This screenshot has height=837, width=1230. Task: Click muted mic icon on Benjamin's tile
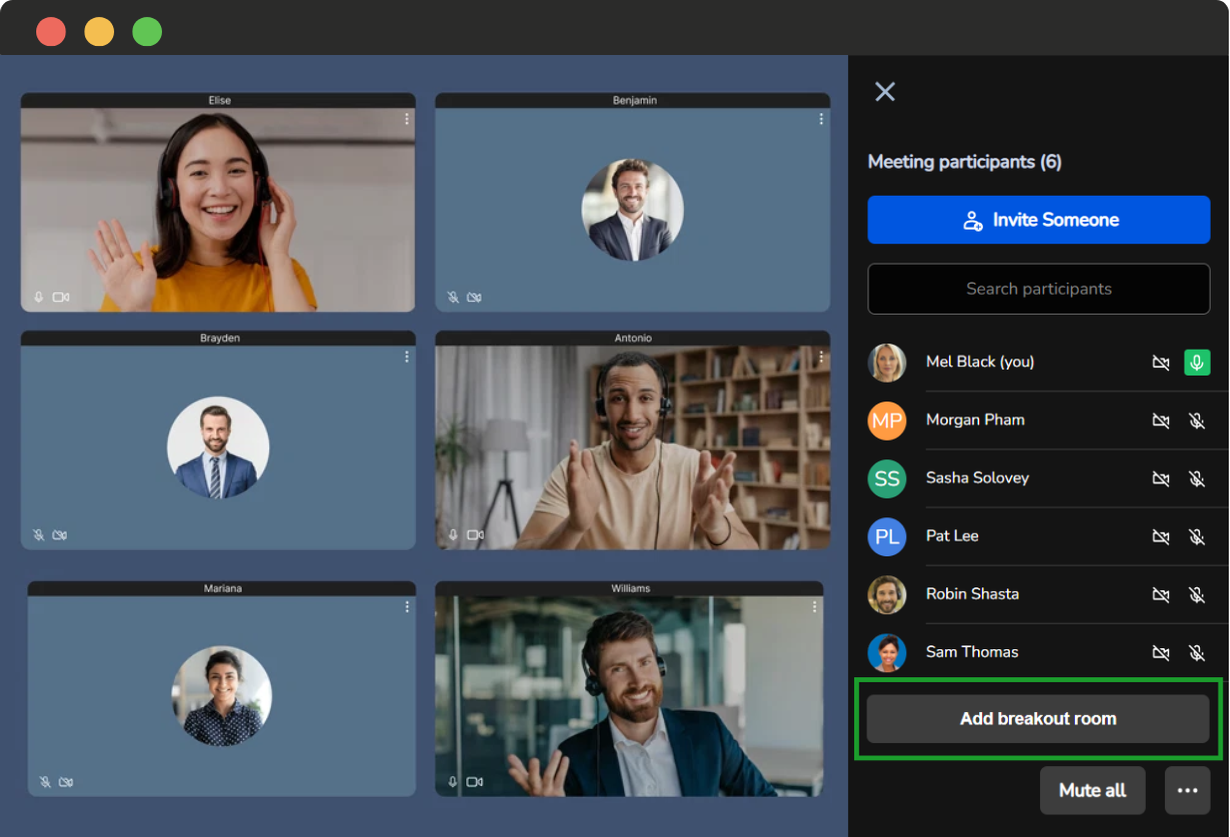click(x=453, y=297)
